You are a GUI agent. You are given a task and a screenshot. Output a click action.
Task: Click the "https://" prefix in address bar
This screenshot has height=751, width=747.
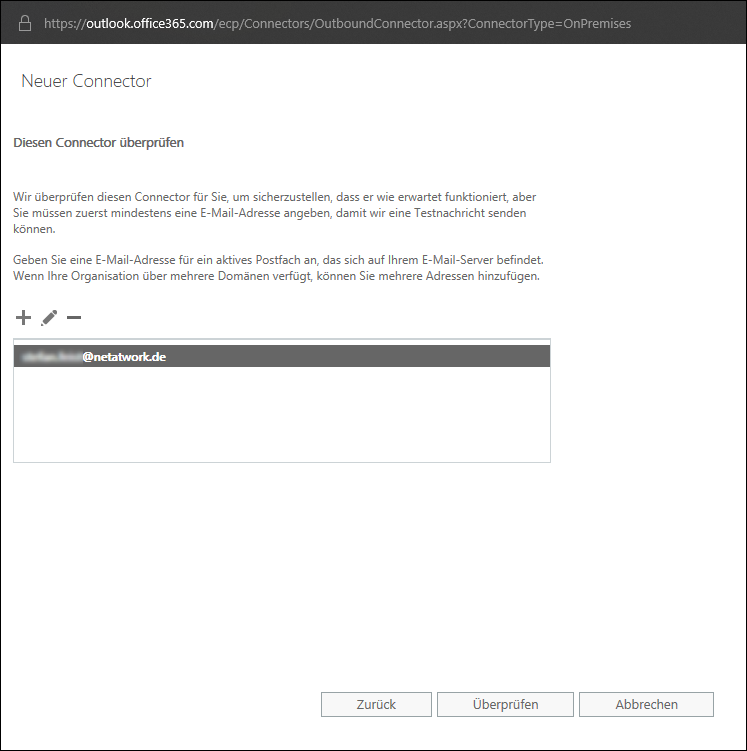click(64, 22)
